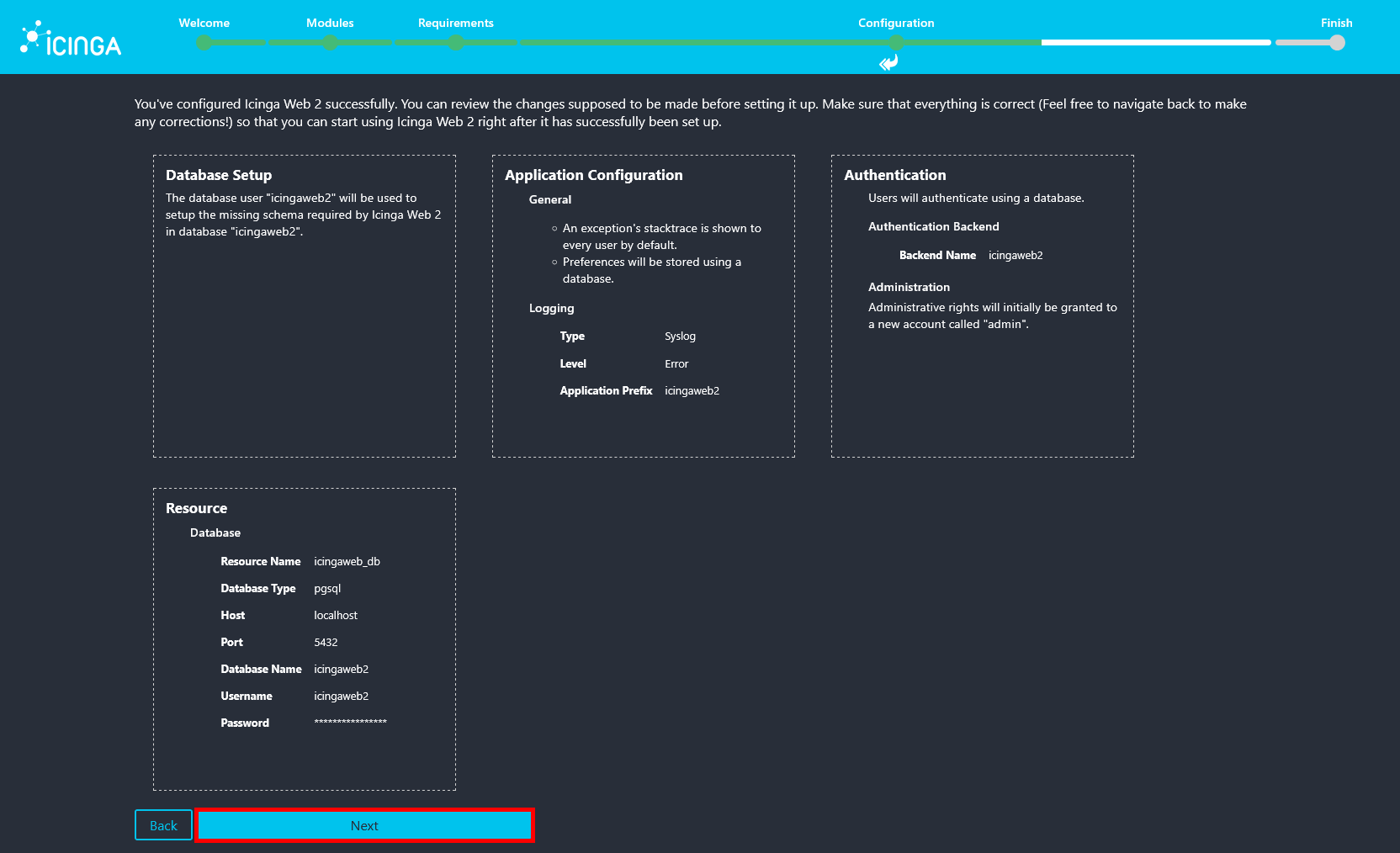
Task: Click the Resource panel heading
Action: pyautogui.click(x=196, y=508)
